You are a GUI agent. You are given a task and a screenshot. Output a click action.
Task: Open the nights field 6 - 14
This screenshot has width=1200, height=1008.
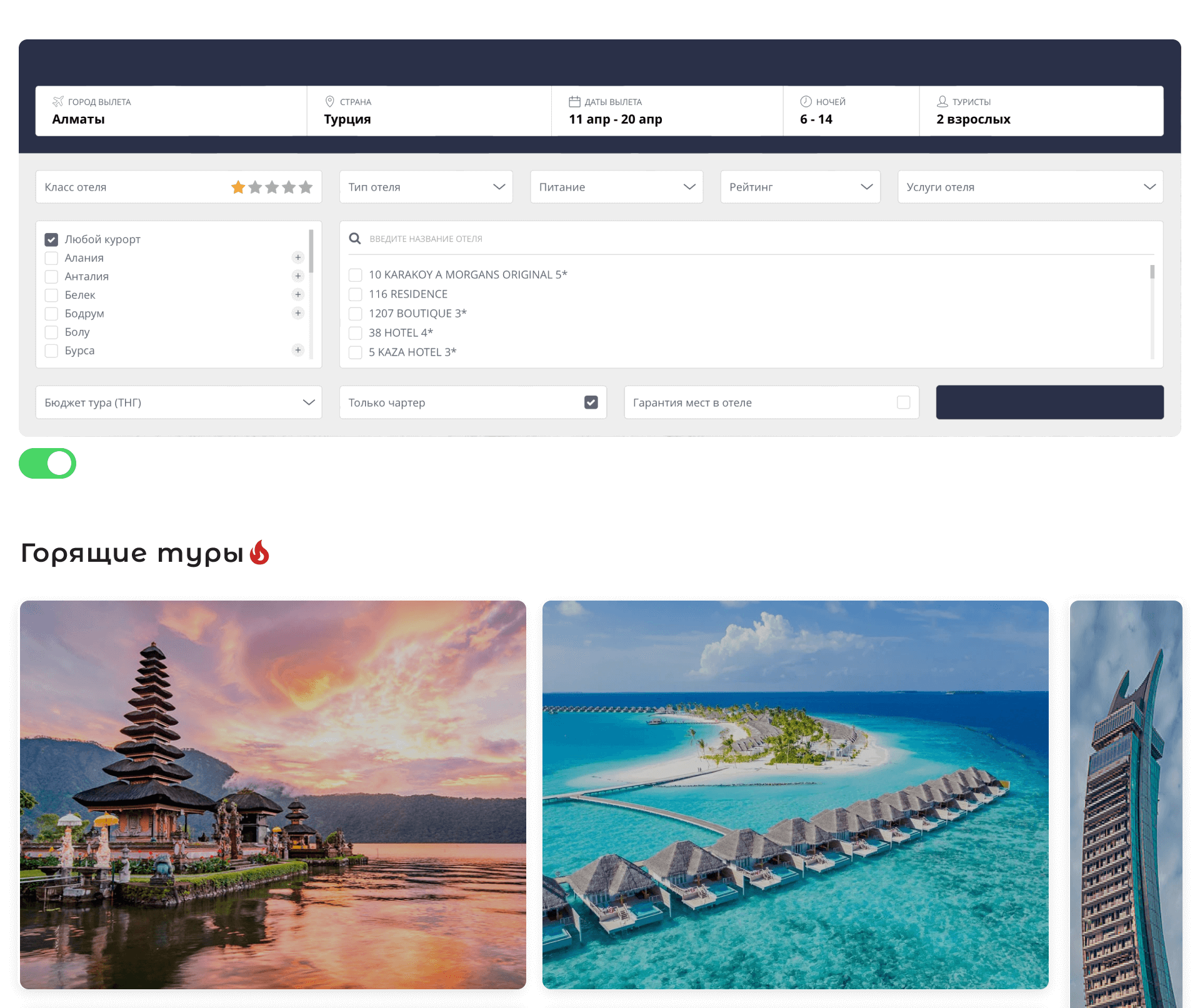[x=851, y=111]
